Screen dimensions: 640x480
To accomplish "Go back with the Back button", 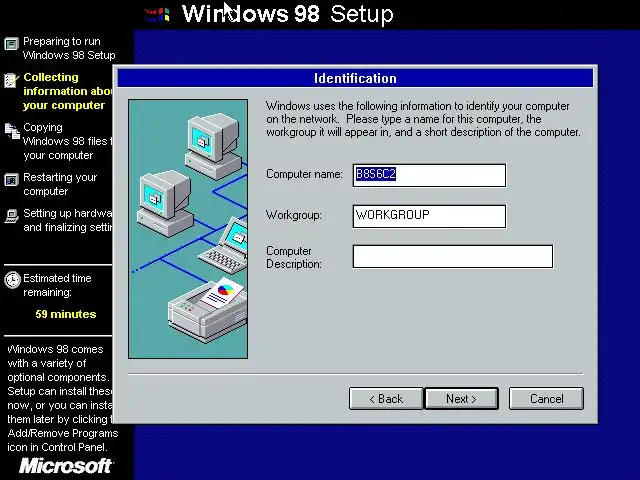I will pyautogui.click(x=386, y=398).
